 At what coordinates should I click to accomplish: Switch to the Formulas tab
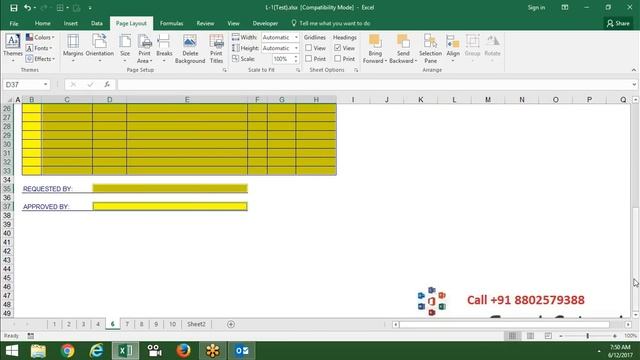[171, 23]
